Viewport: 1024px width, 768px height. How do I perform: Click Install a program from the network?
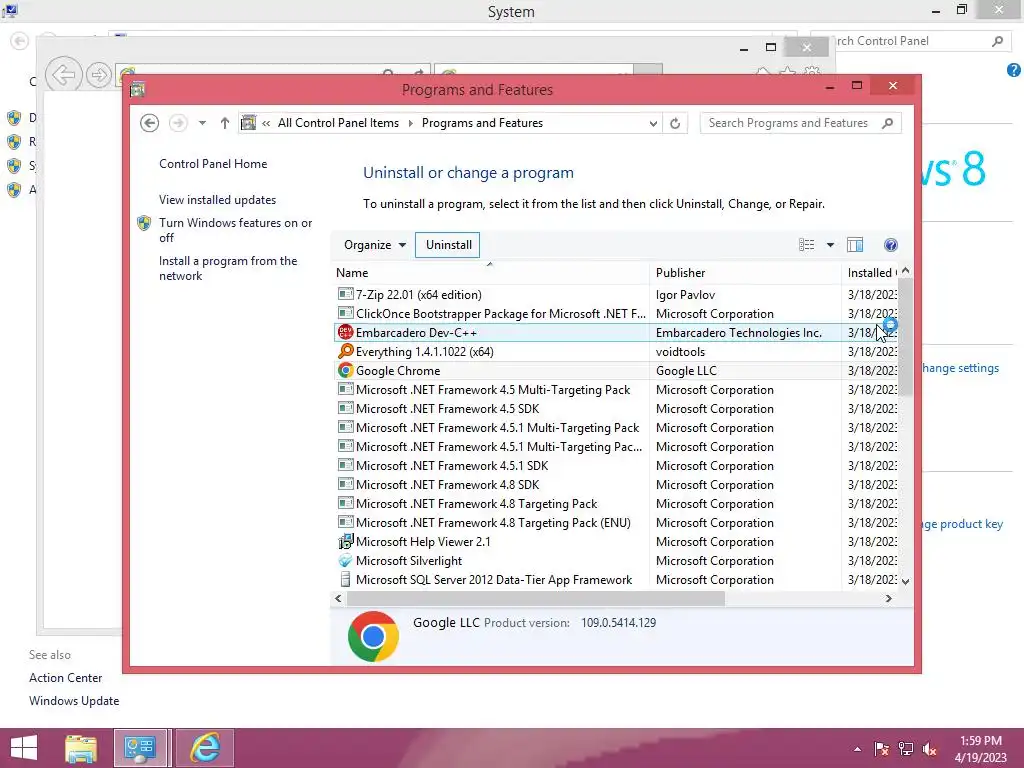[x=228, y=268]
